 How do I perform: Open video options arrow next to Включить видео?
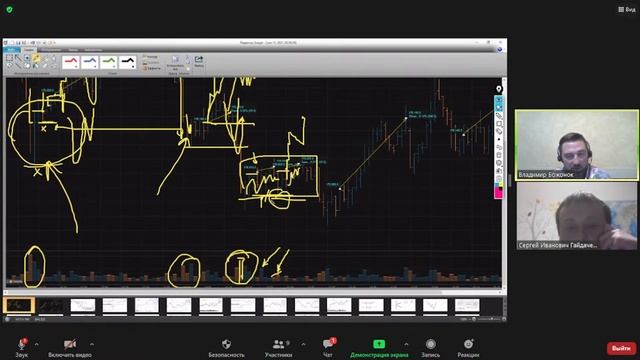click(91, 344)
